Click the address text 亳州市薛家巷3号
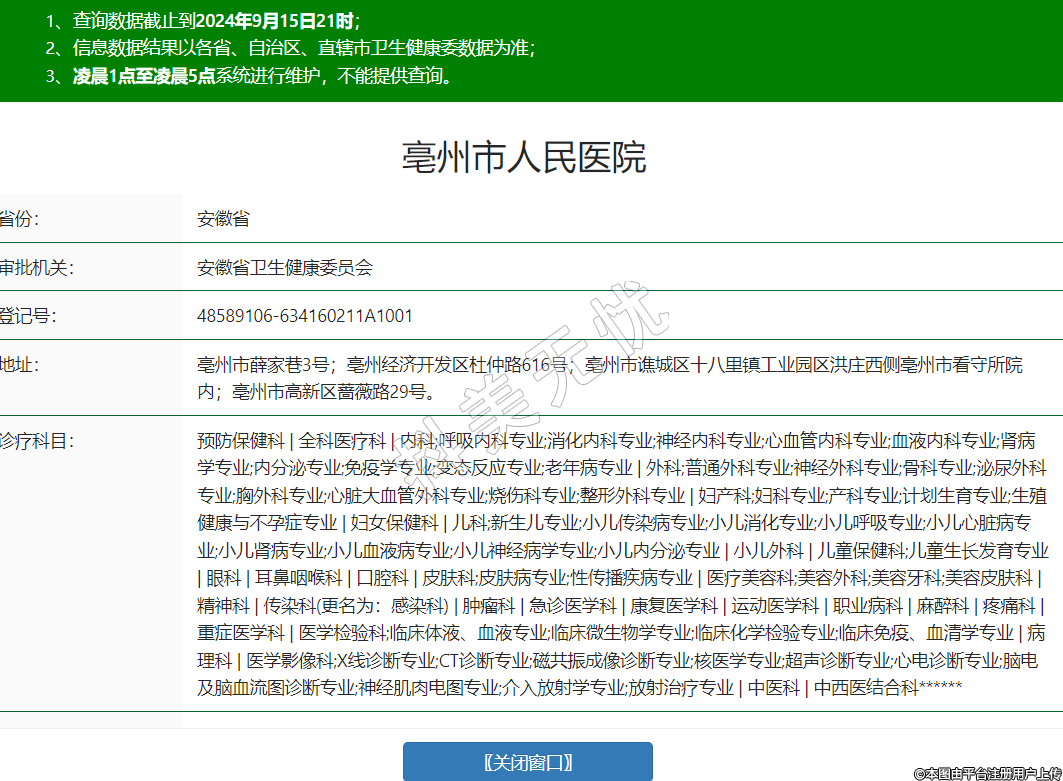The width and height of the screenshot is (1063, 781). [x=263, y=365]
